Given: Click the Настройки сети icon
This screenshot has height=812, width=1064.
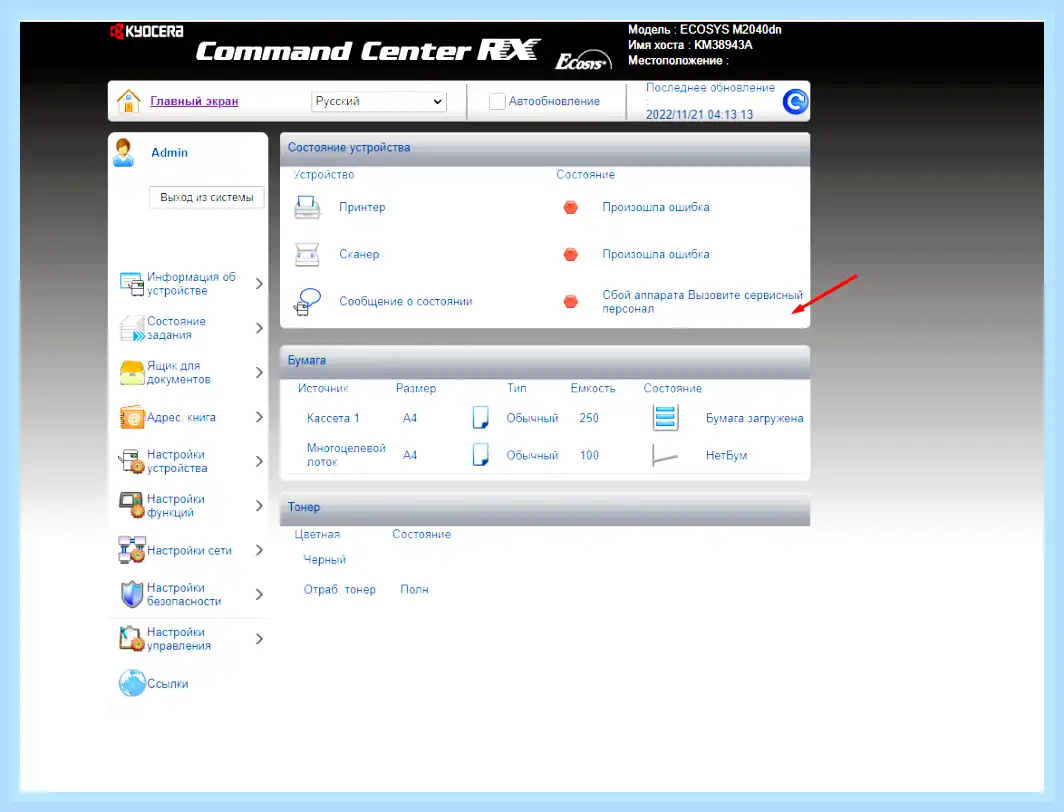Looking at the screenshot, I should (132, 550).
